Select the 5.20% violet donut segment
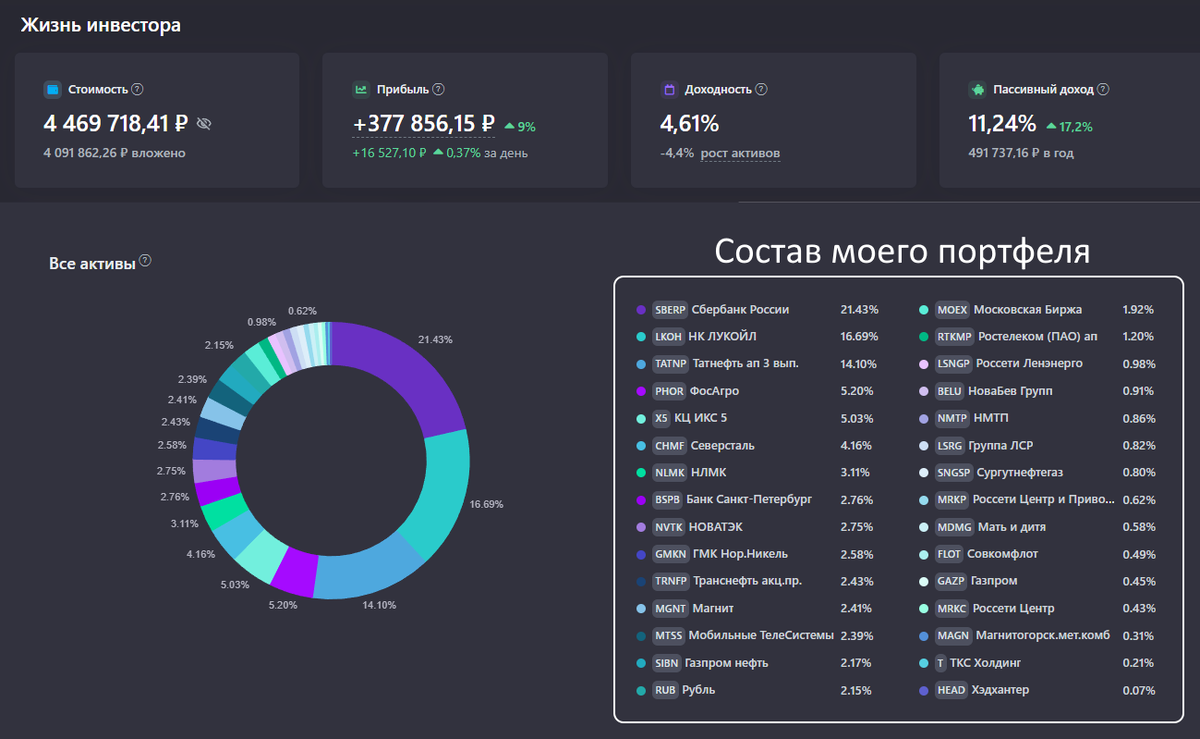This screenshot has height=739, width=1200. 296,571
